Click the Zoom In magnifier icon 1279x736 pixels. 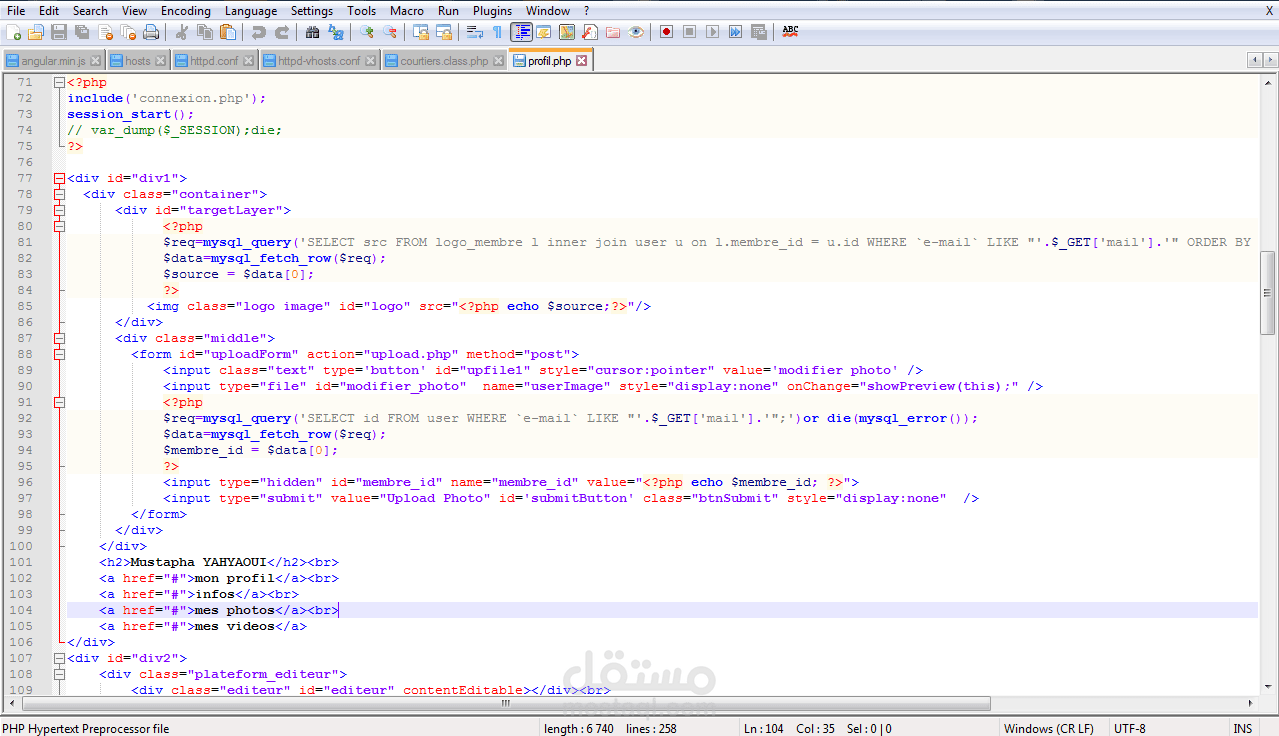[x=367, y=32]
